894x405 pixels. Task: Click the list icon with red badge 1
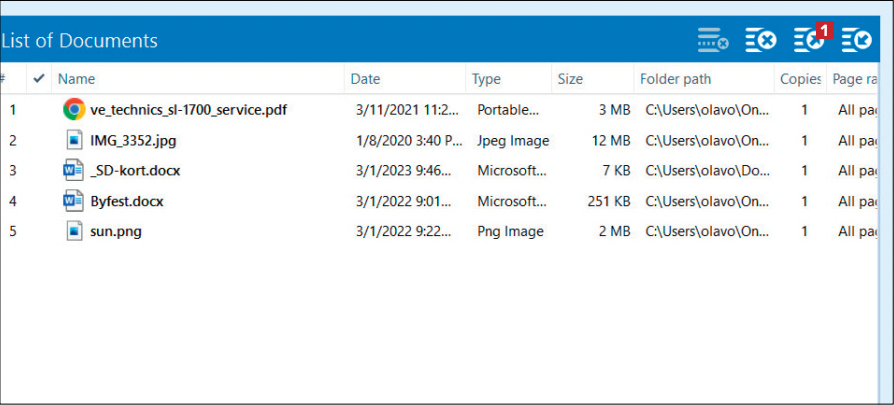click(810, 39)
